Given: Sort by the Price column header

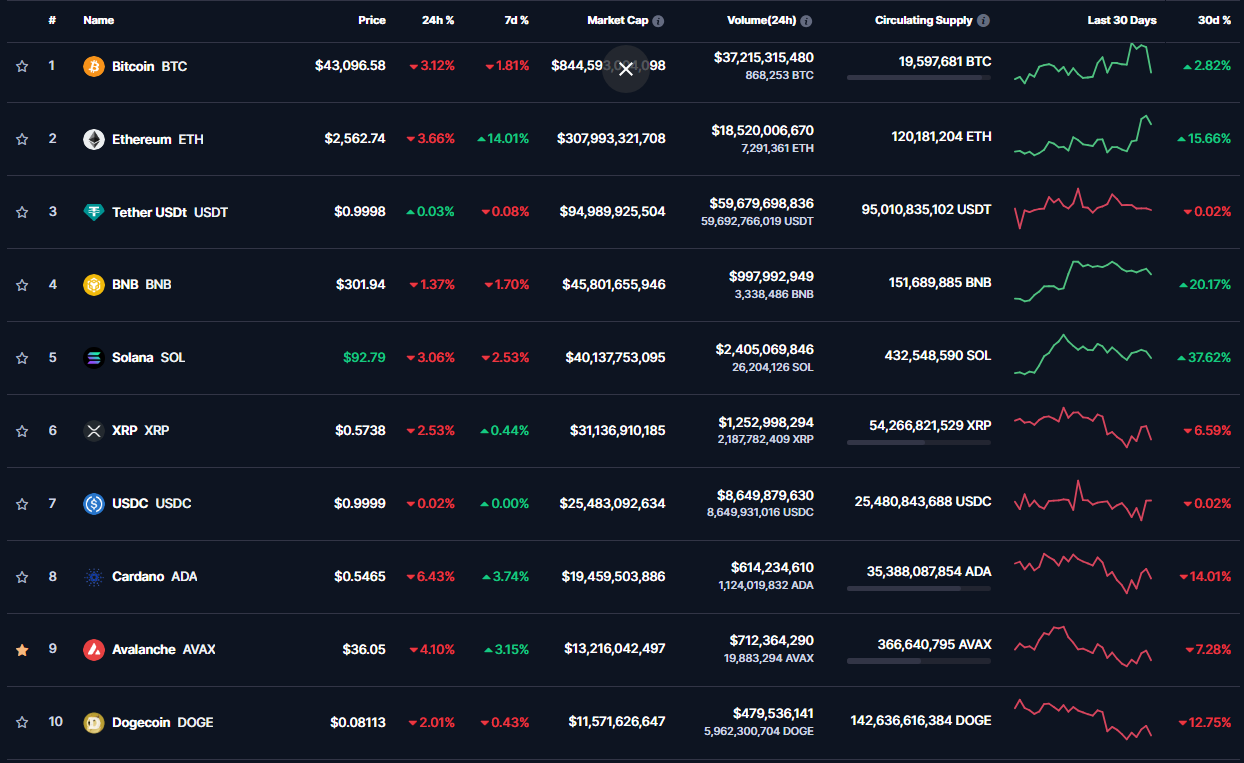Looking at the screenshot, I should coord(372,20).
